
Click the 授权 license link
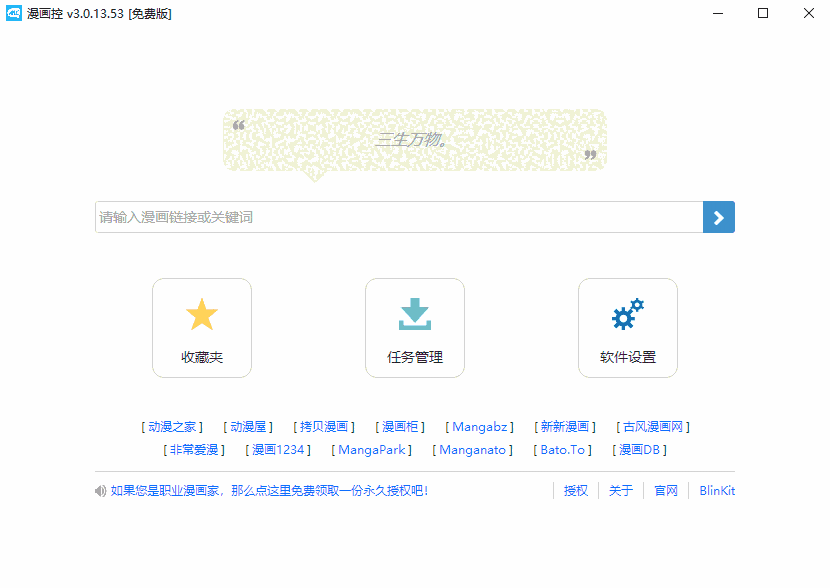coord(575,490)
